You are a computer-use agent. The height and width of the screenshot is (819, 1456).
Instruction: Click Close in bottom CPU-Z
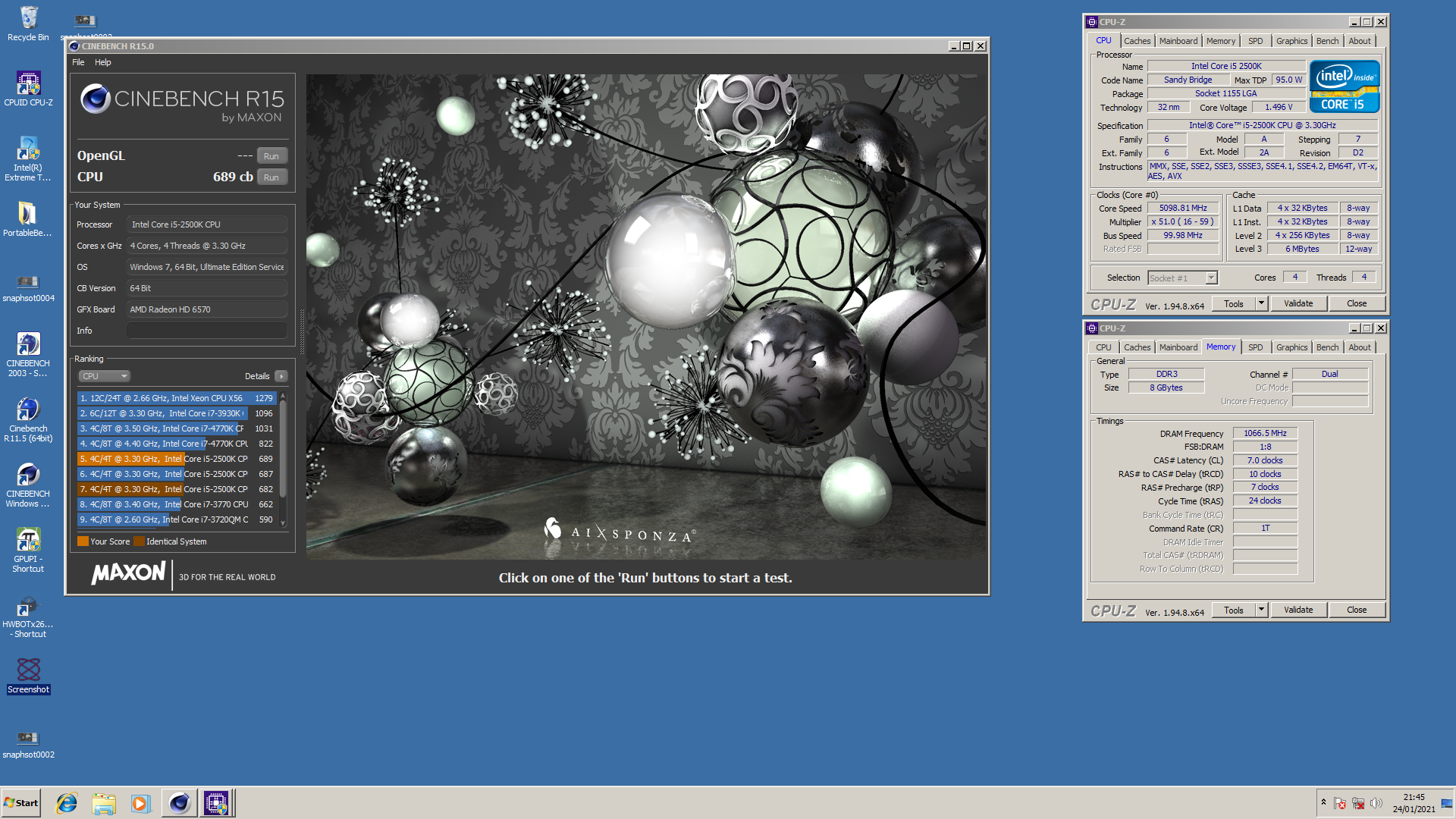pyautogui.click(x=1357, y=610)
